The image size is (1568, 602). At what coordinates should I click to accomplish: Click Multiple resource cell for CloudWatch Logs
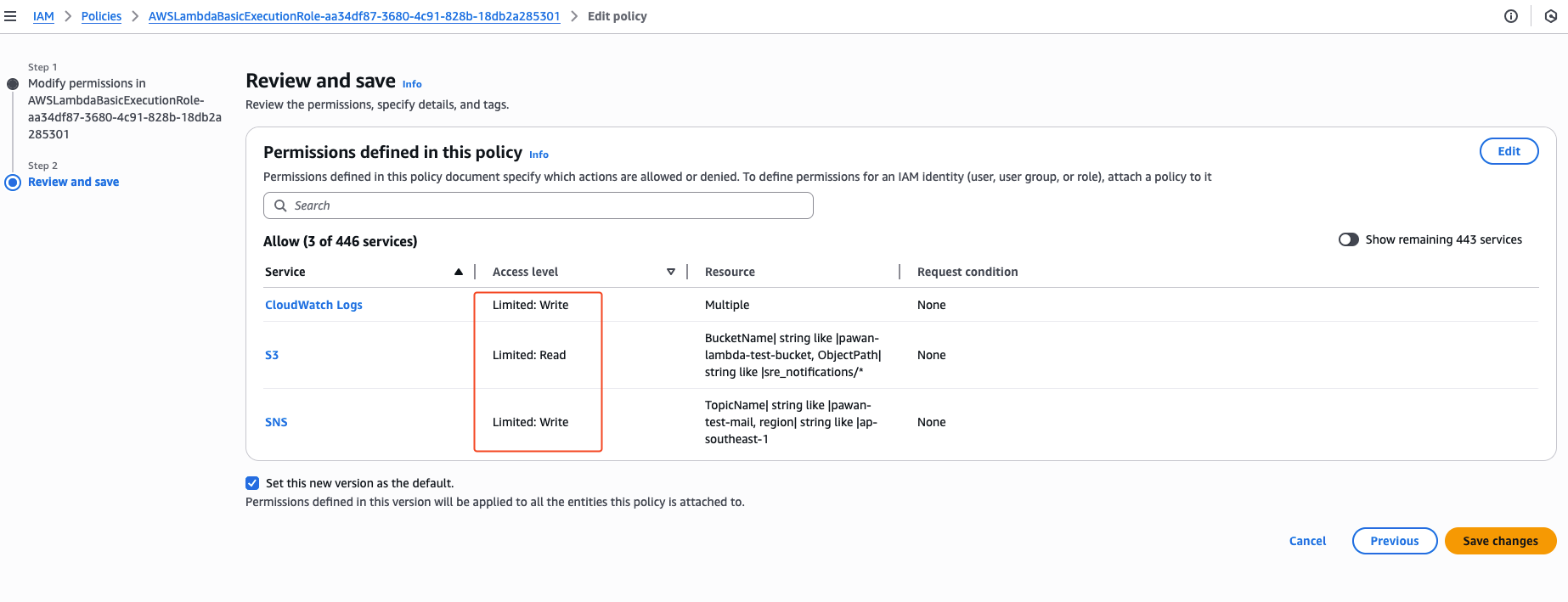(x=727, y=305)
